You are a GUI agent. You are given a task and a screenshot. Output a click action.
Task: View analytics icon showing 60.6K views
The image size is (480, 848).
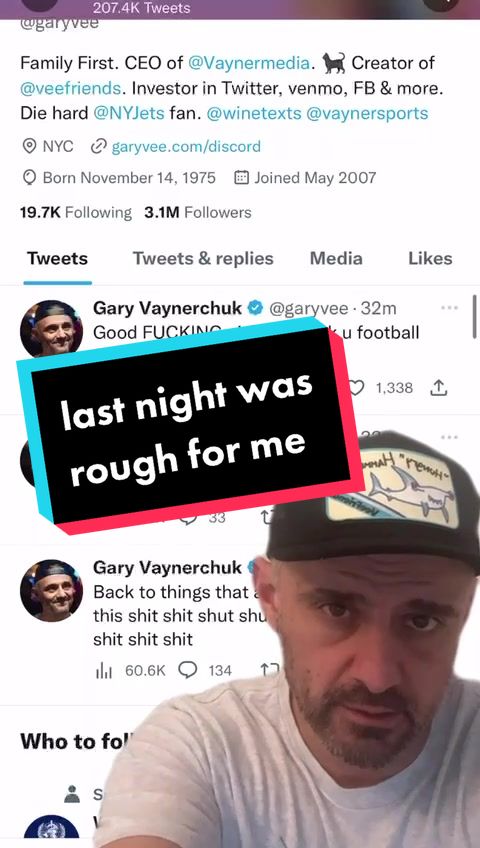(103, 671)
